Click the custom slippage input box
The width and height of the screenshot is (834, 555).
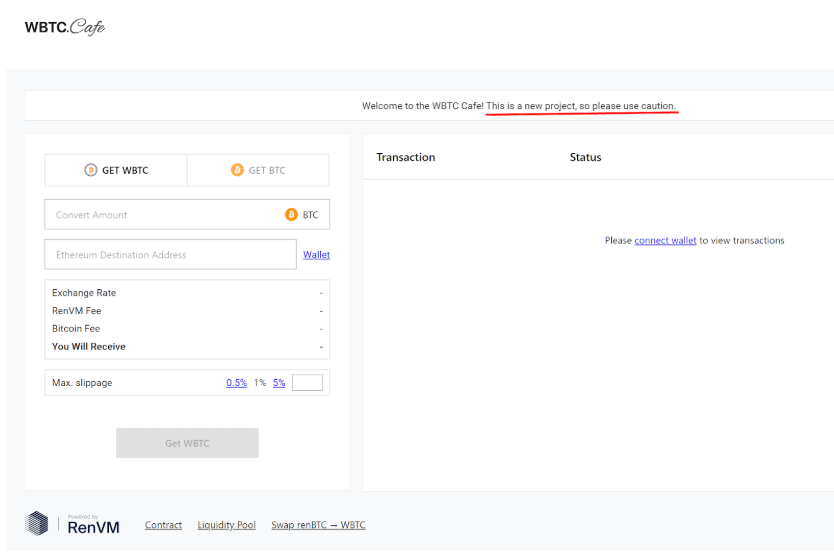click(307, 383)
